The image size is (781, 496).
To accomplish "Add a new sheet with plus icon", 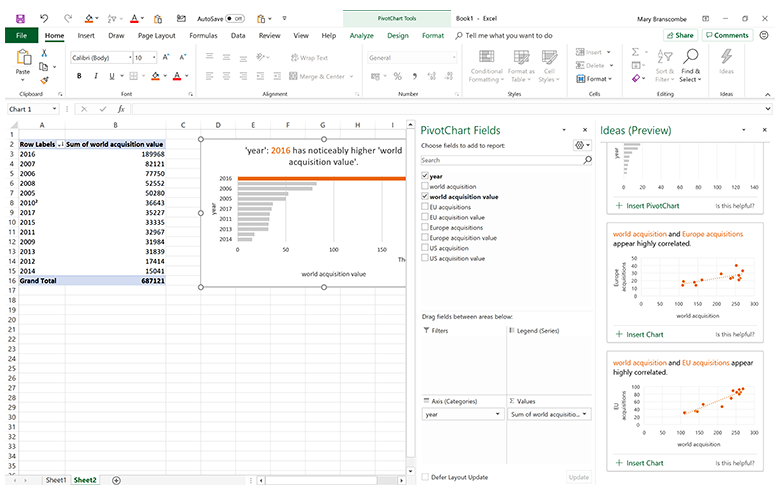I will click(x=116, y=481).
